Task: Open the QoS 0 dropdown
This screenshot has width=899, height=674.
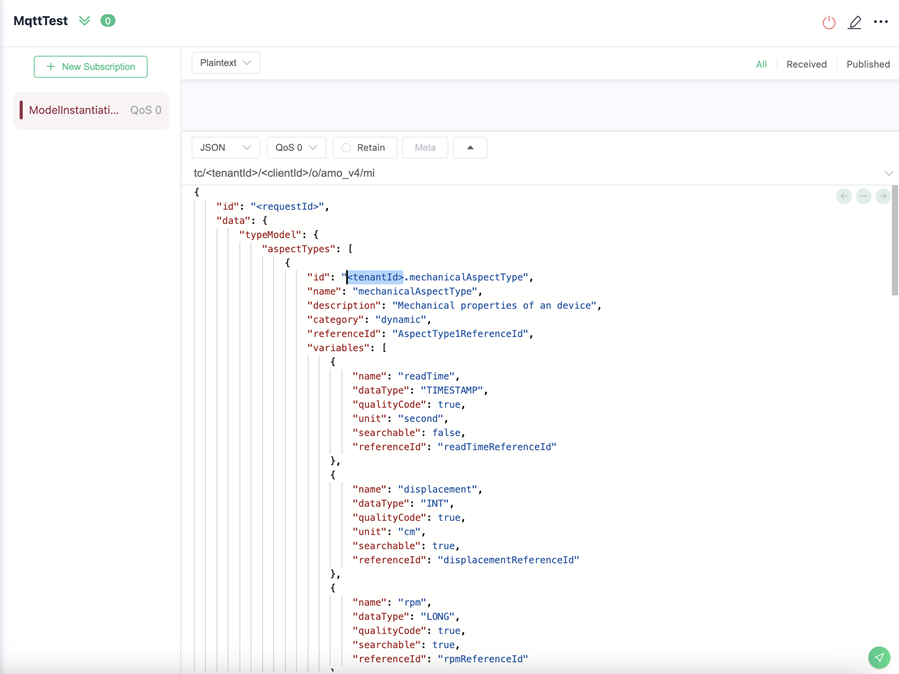Action: 296,147
